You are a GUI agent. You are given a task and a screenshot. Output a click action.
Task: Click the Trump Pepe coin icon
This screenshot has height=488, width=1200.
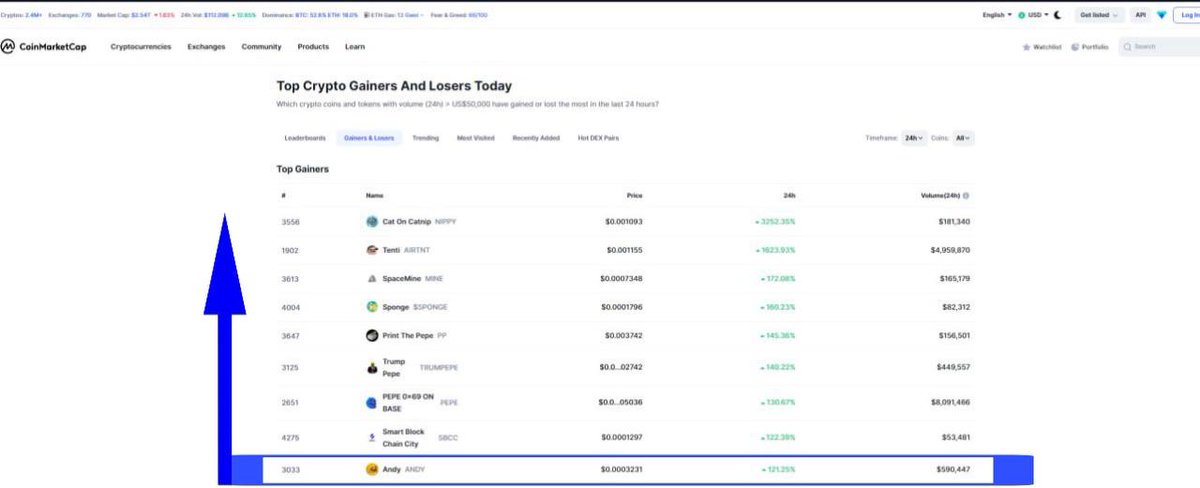click(372, 368)
